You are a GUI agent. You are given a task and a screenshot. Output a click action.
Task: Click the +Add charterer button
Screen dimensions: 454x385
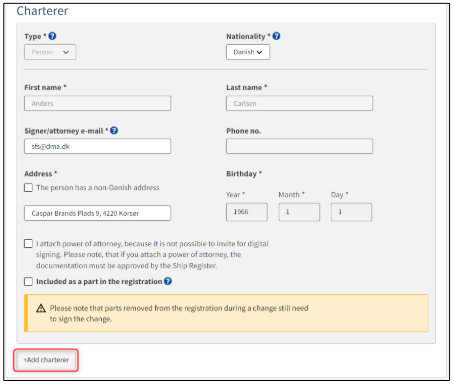pos(46,360)
